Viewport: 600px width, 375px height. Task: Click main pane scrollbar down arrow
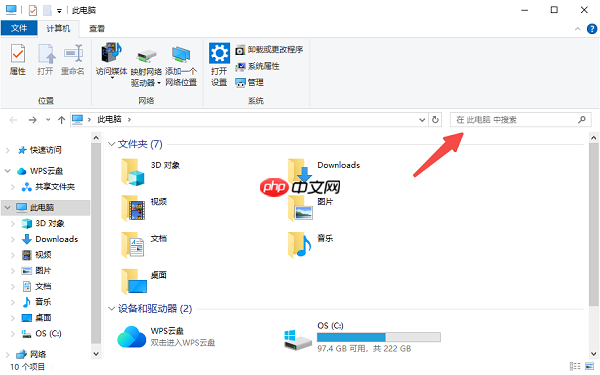click(593, 354)
